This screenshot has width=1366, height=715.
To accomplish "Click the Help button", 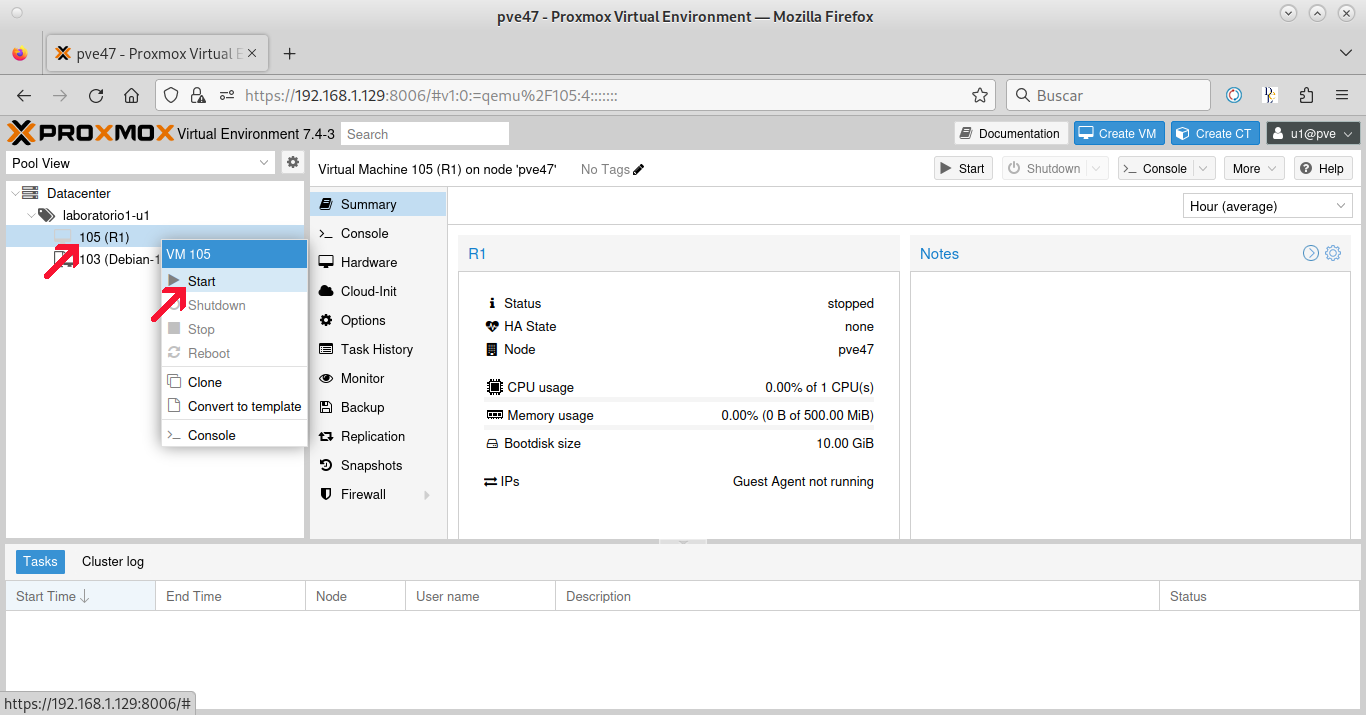I will tap(1323, 168).
